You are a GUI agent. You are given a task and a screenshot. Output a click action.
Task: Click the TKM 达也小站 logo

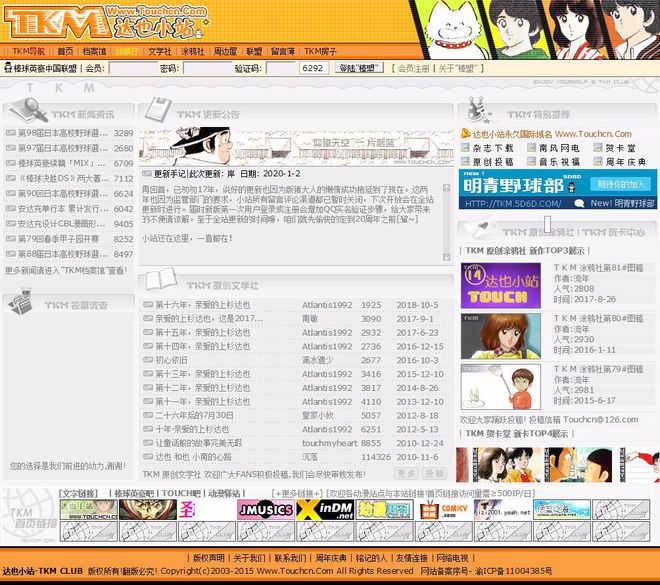pyautogui.click(x=105, y=21)
